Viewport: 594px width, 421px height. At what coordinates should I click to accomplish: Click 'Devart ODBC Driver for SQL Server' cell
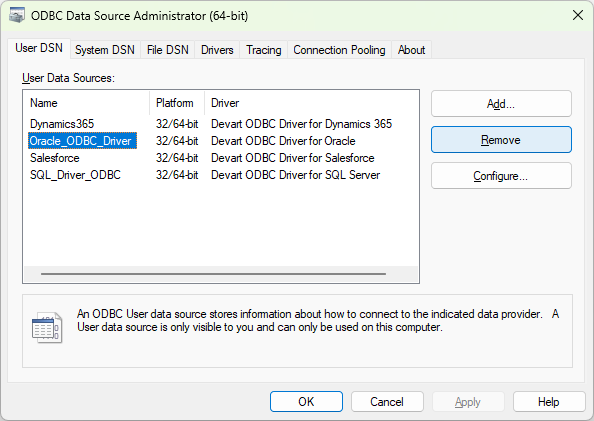click(295, 175)
